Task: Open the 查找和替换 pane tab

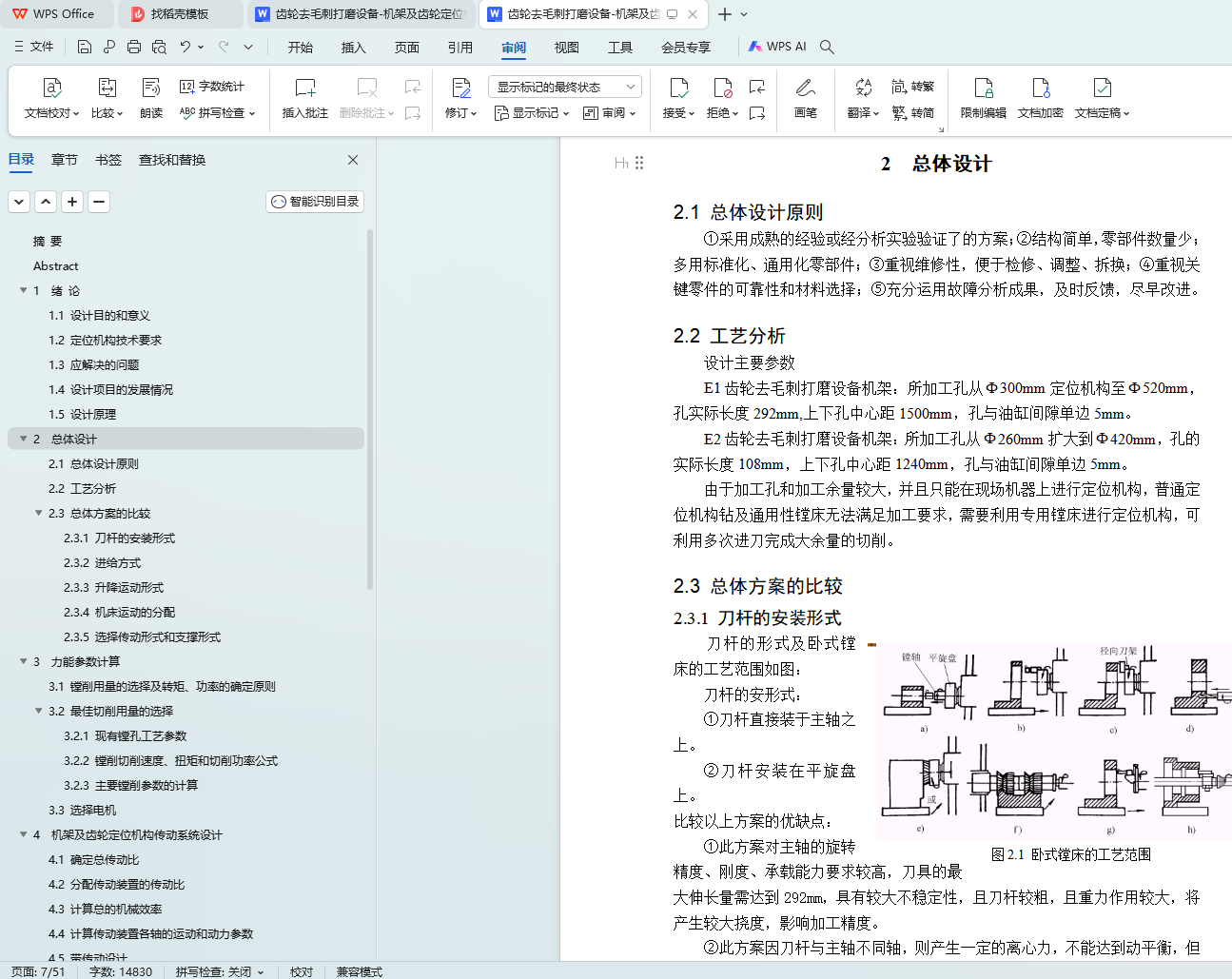Action: point(172,160)
